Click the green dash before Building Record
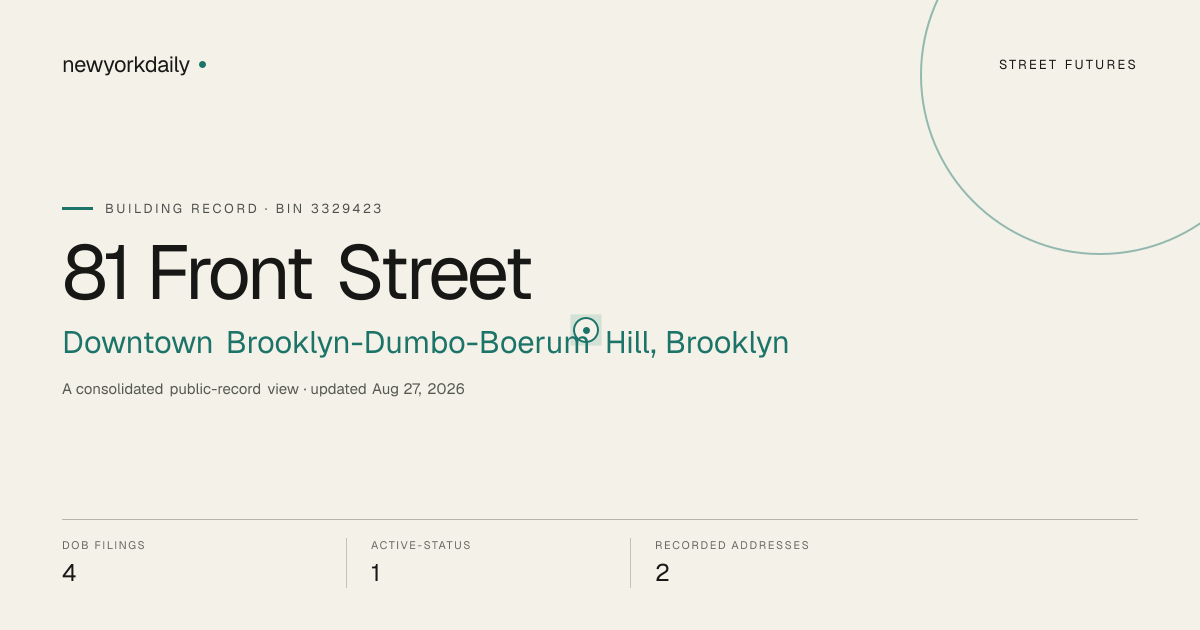 pyautogui.click(x=77, y=209)
